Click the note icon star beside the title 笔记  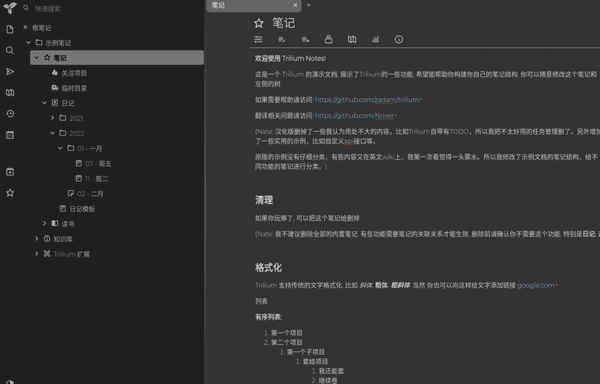[259, 23]
